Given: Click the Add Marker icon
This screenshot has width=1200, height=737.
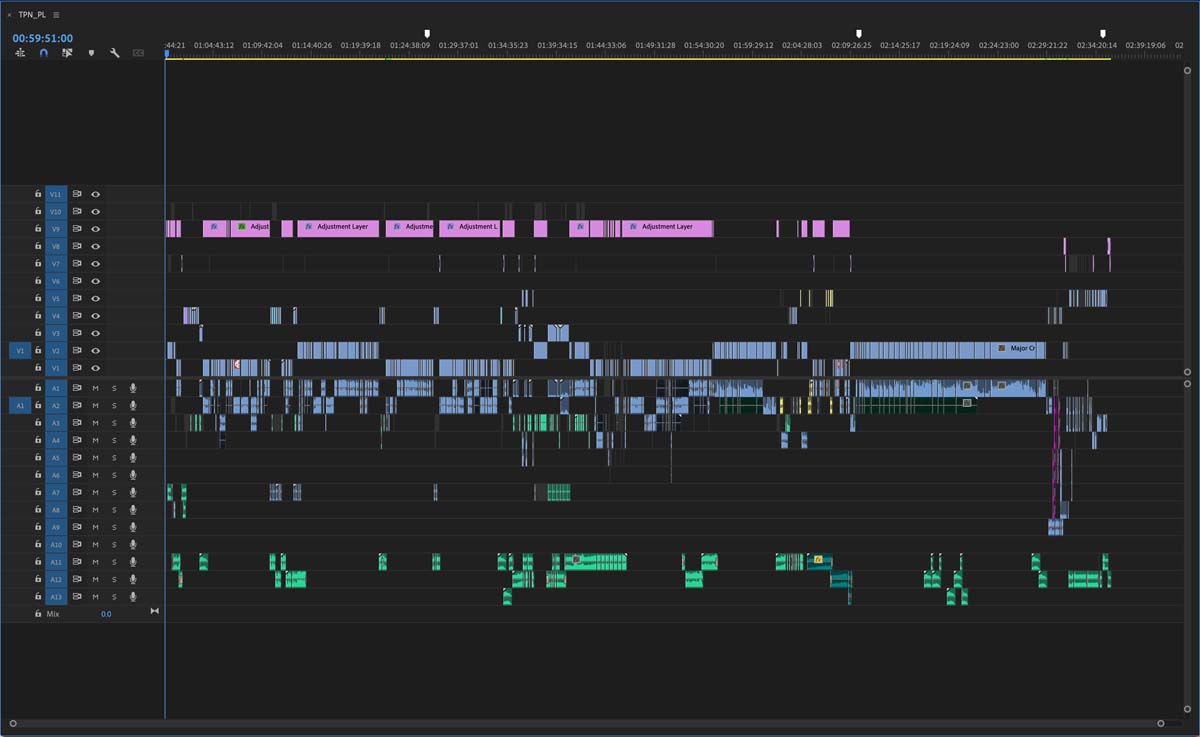Looking at the screenshot, I should click(91, 53).
